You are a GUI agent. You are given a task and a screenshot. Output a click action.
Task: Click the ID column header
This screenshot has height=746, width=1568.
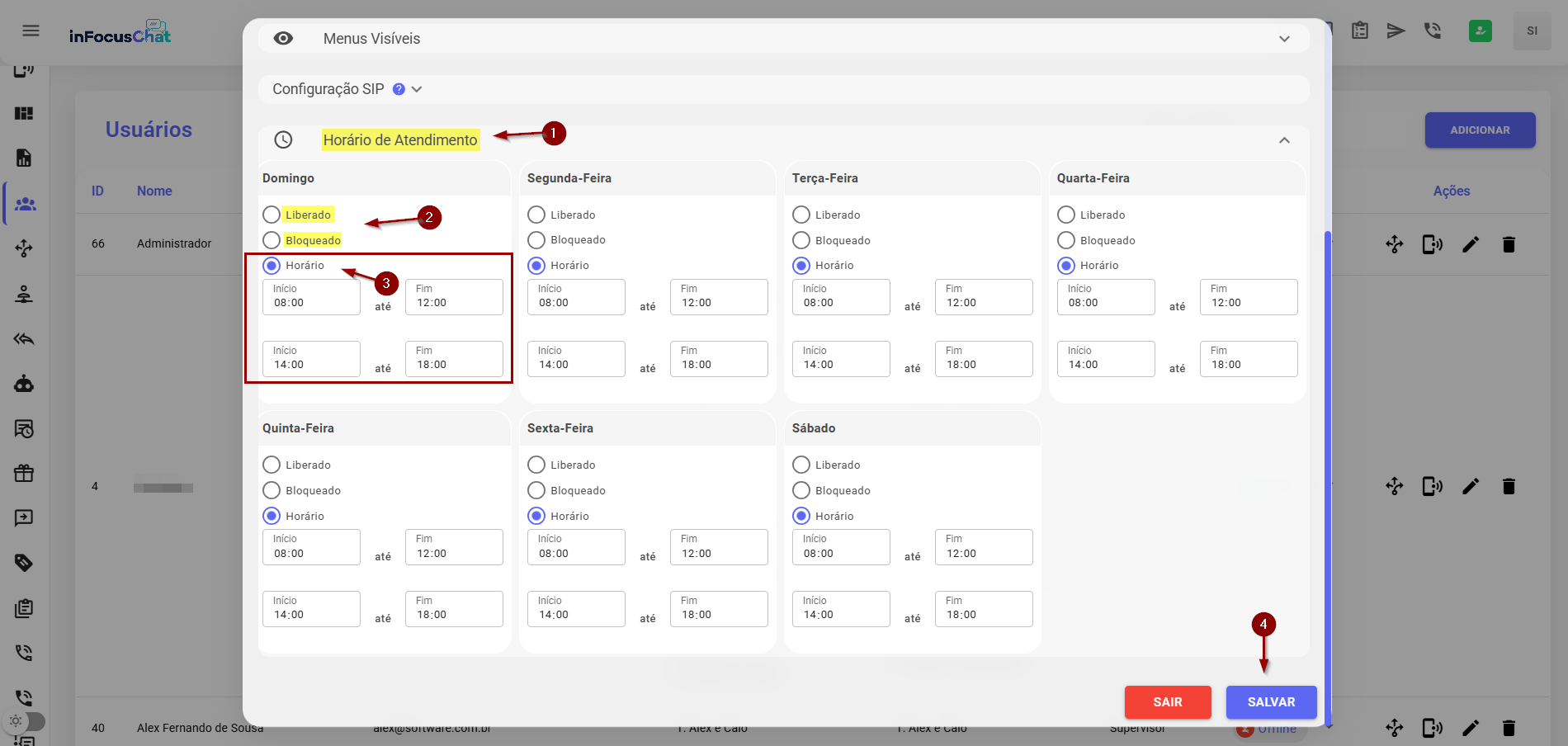click(97, 191)
